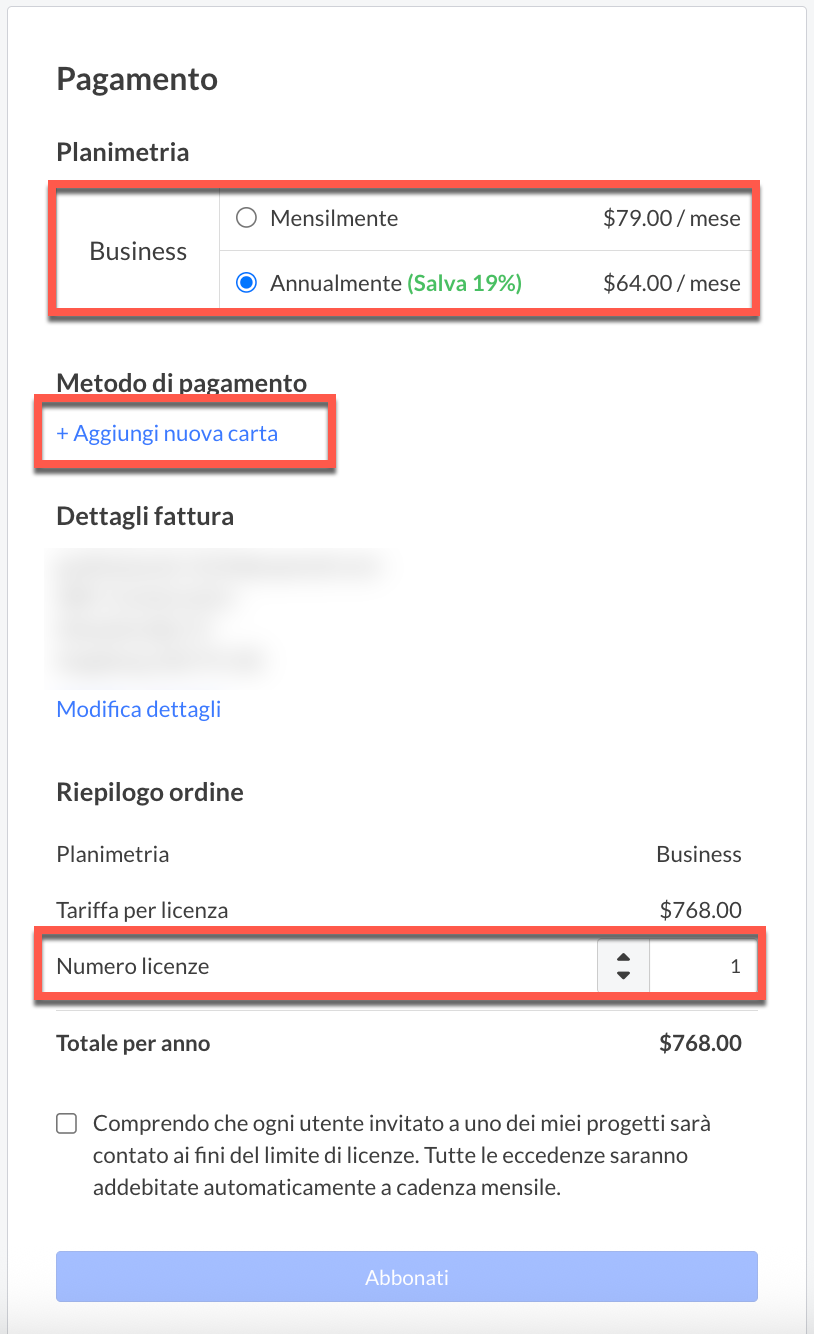
Task: Click the green Salva 19% label
Action: 464,283
